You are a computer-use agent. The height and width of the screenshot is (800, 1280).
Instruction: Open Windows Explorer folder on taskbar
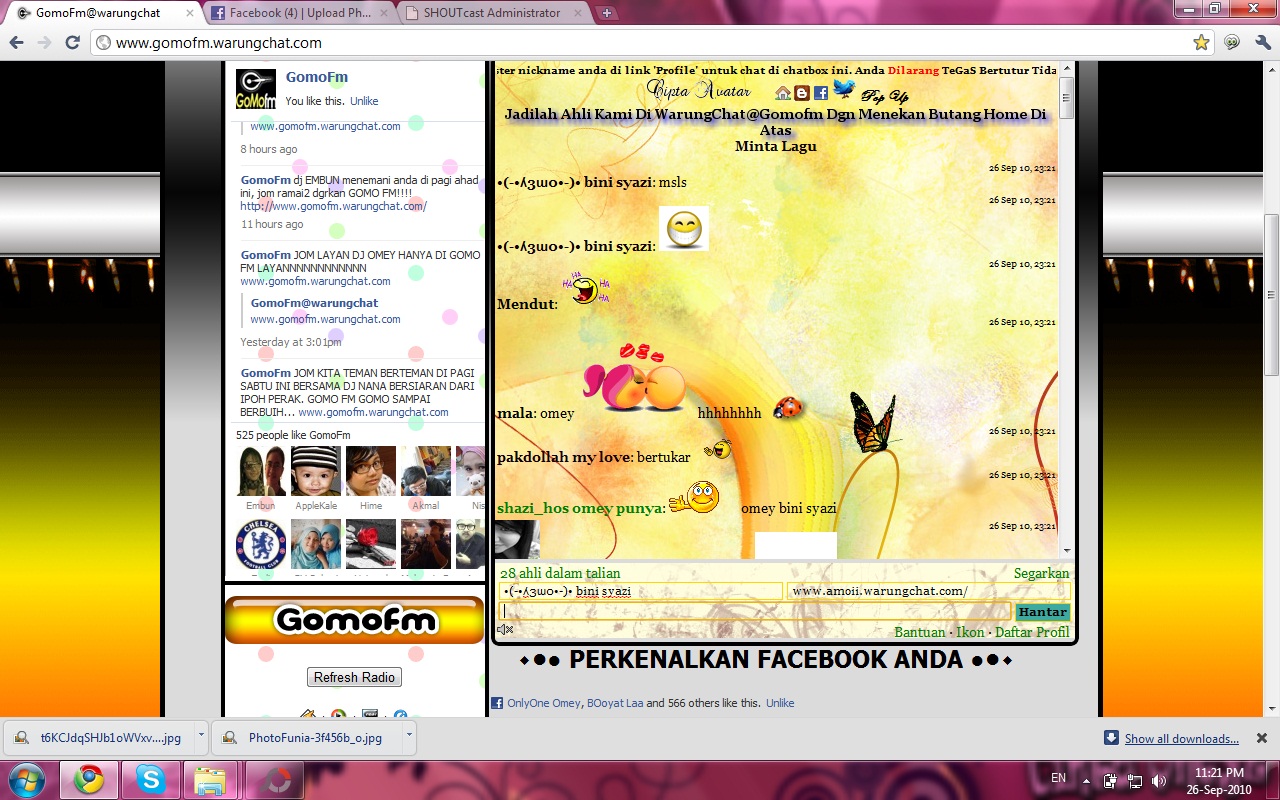[210, 779]
